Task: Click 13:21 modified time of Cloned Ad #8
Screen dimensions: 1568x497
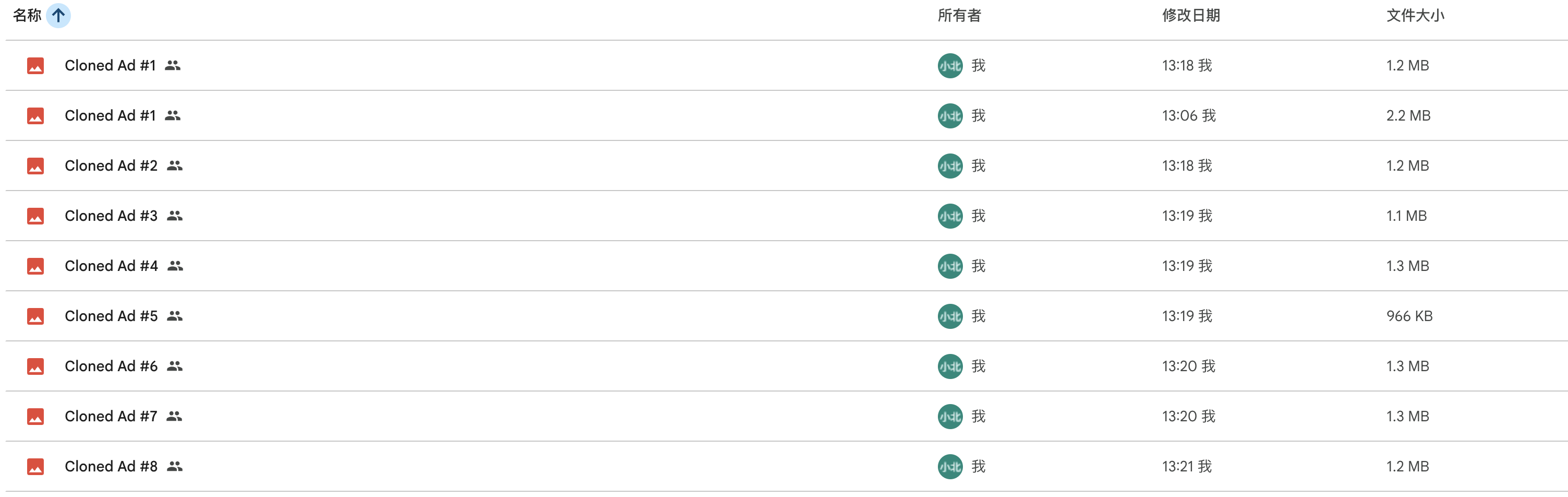Action: point(1186,467)
